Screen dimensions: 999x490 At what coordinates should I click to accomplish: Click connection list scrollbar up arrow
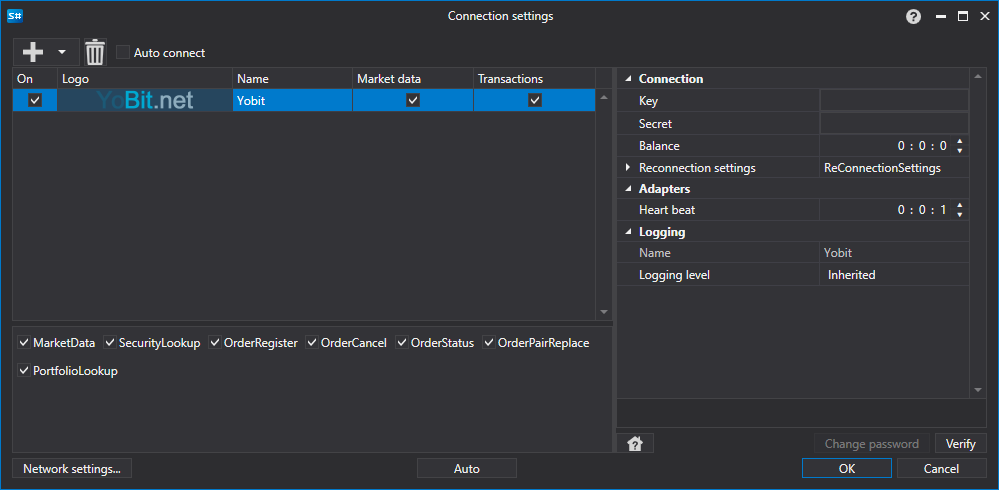pos(604,97)
